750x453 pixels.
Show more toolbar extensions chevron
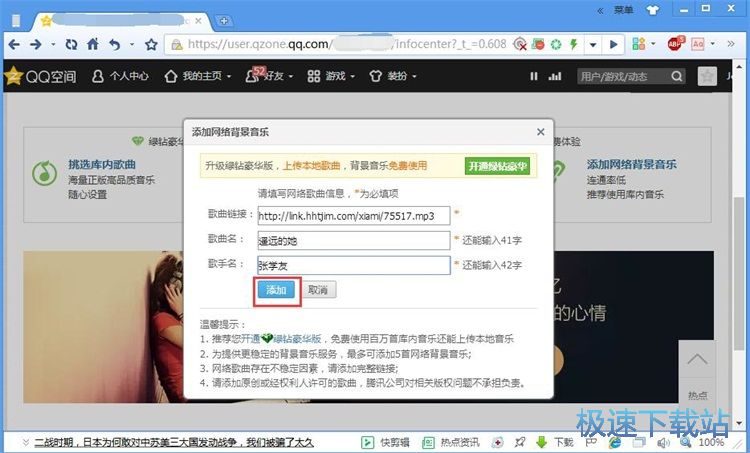[730, 44]
